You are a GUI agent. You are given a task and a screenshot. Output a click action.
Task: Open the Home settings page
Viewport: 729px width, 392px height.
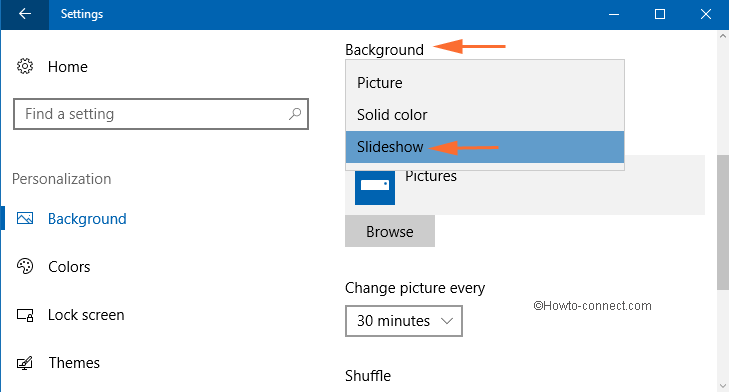pyautogui.click(x=68, y=66)
